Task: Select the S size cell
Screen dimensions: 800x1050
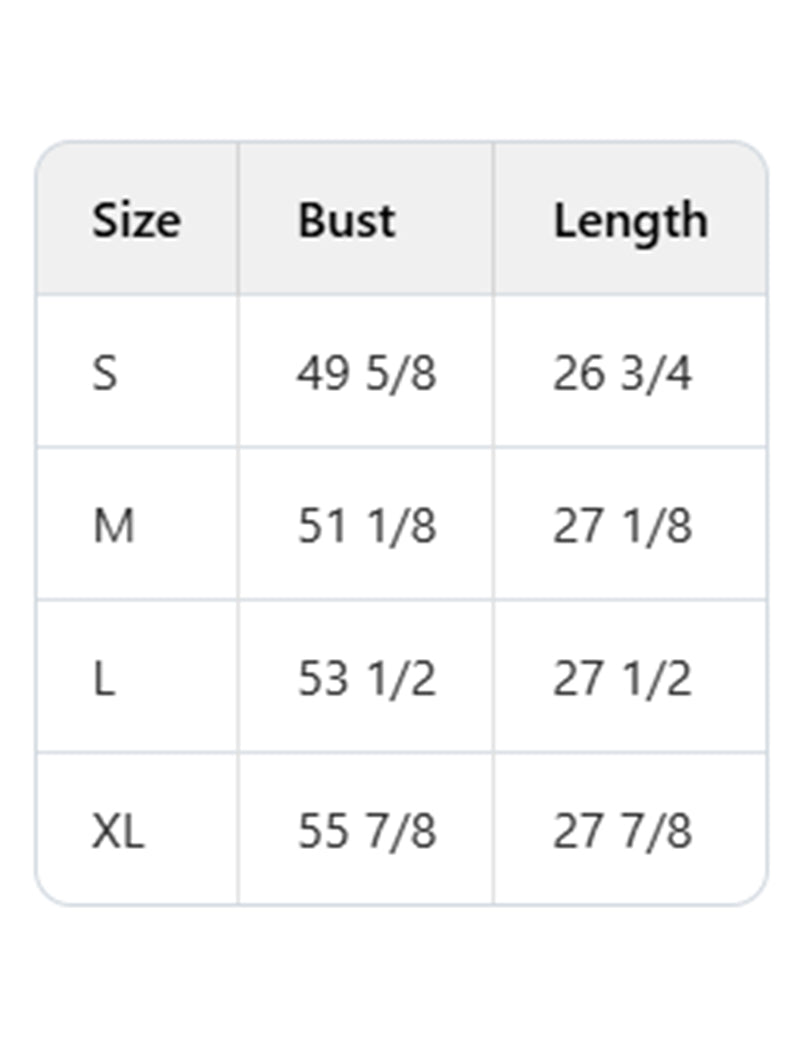Action: 105,374
